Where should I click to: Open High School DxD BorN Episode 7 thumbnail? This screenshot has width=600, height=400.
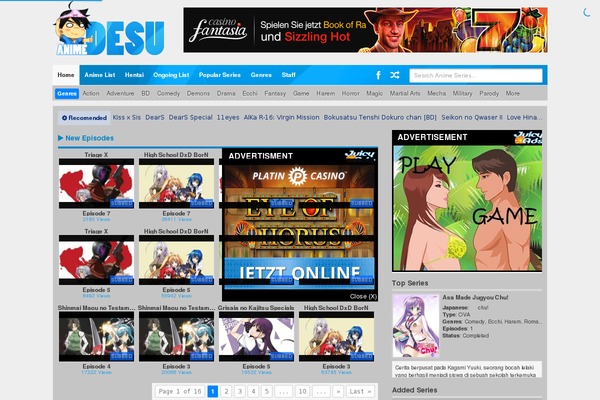(x=176, y=183)
